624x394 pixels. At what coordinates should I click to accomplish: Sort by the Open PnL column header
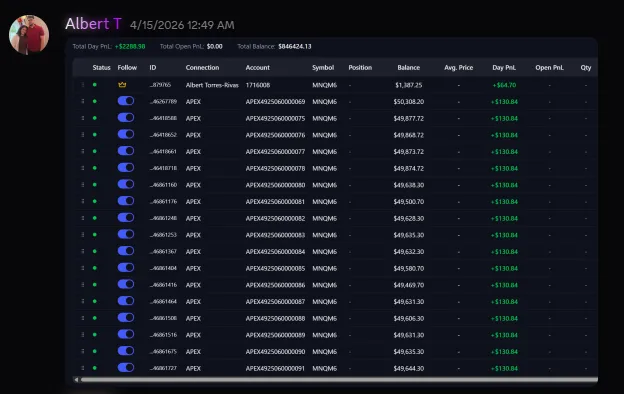(x=550, y=68)
